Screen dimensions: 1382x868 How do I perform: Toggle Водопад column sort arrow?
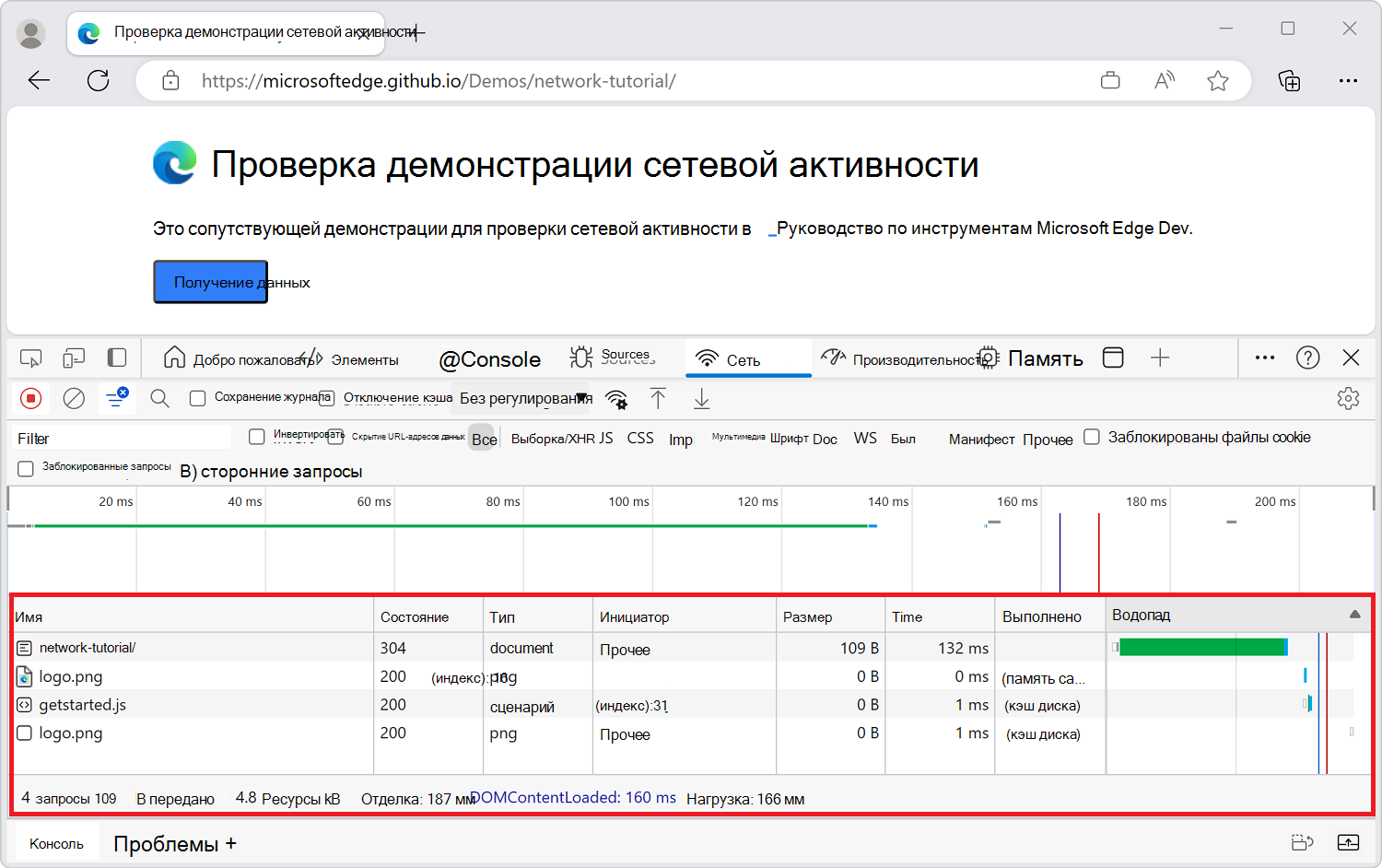point(1354,614)
